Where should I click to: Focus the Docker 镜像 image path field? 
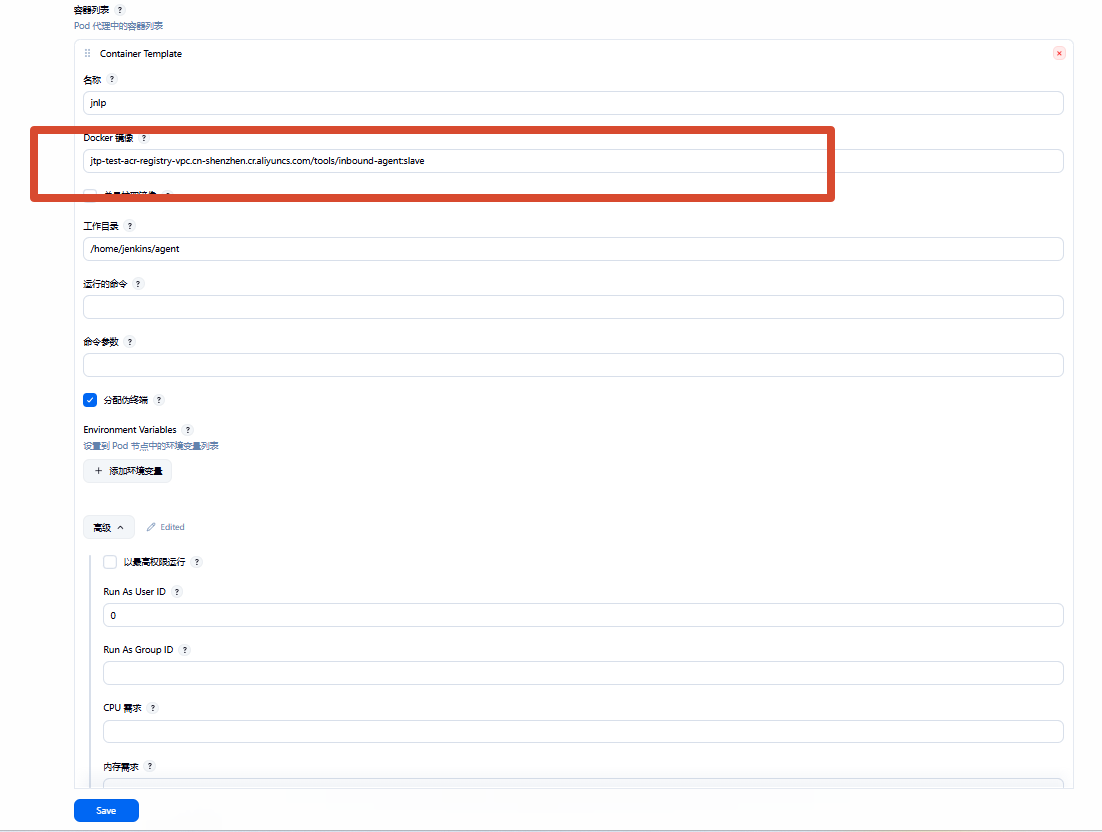click(573, 161)
